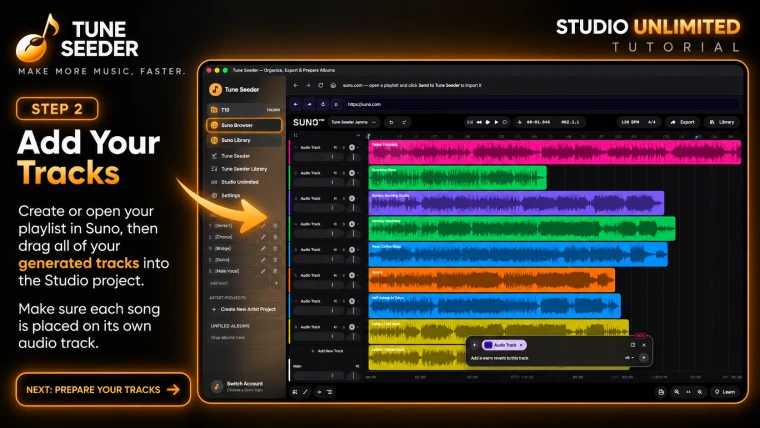Open track 4 options dropdown arrow

pyautogui.click(x=358, y=224)
